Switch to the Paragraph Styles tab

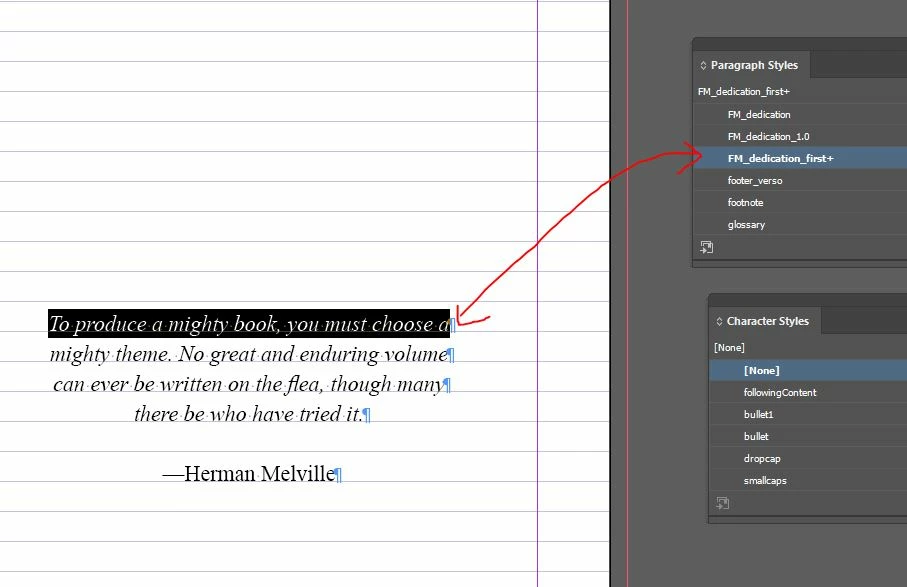pos(754,65)
